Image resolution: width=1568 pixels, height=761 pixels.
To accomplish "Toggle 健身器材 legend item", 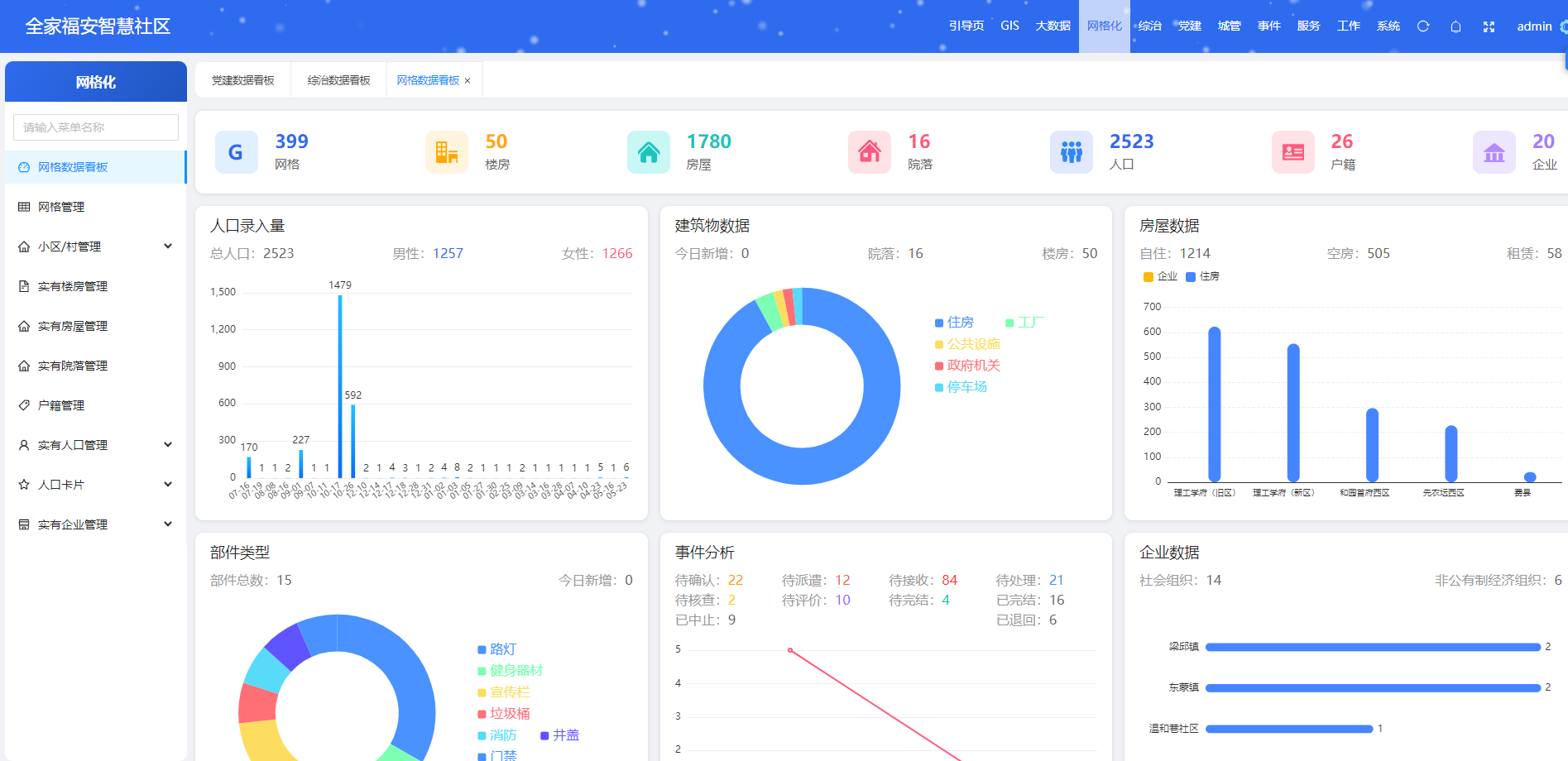I will [510, 671].
